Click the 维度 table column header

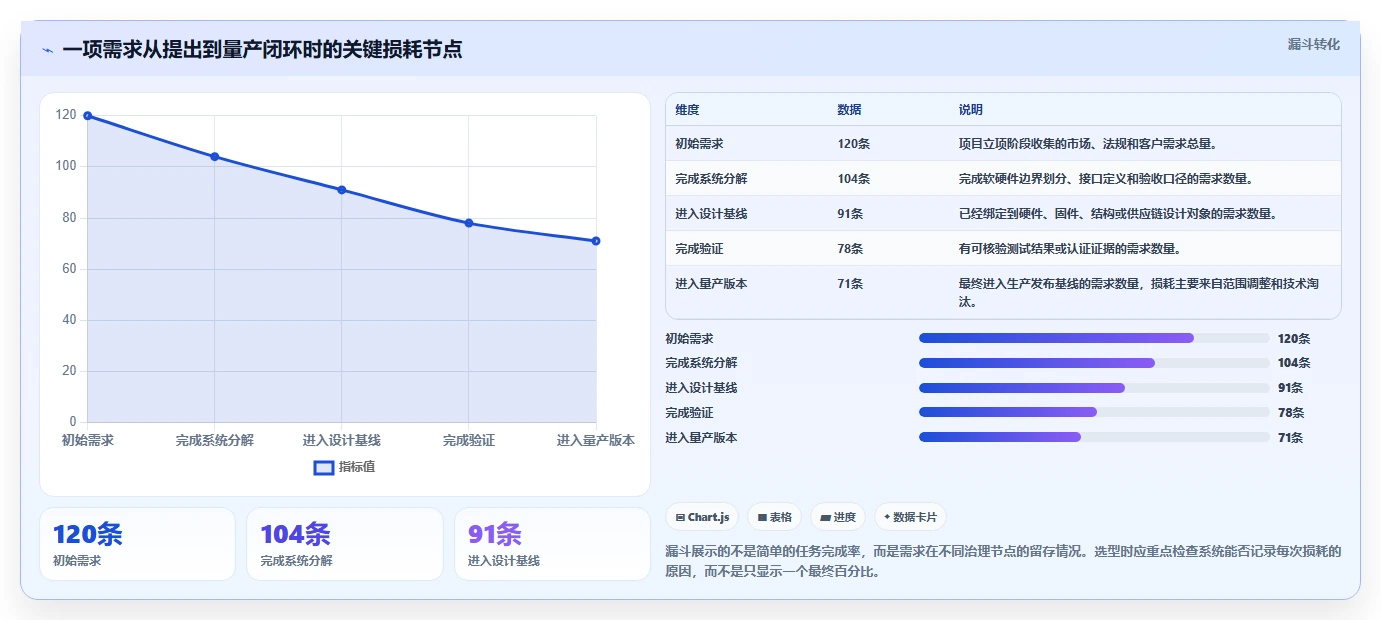(688, 110)
